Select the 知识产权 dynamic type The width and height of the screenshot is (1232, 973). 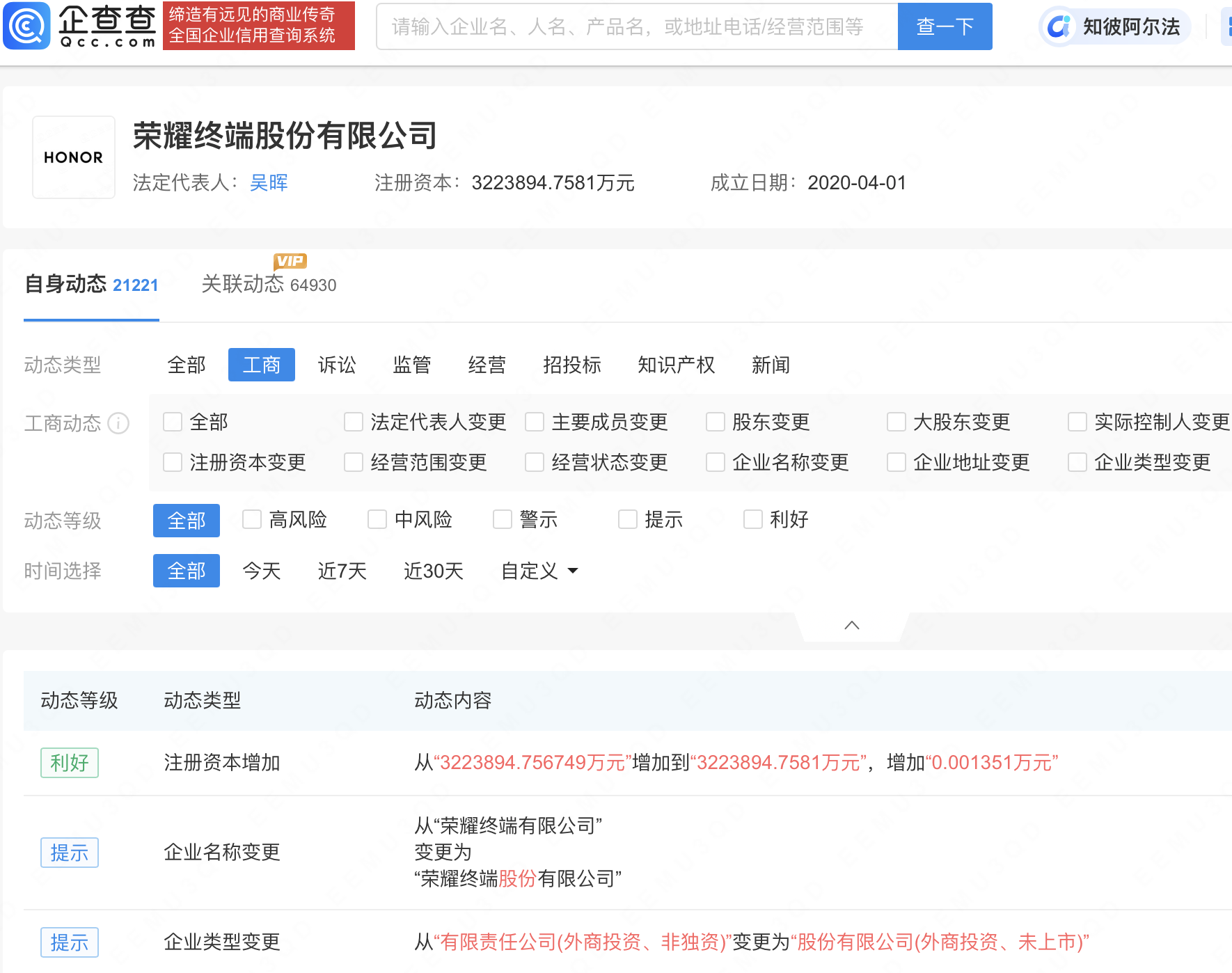coord(677,365)
